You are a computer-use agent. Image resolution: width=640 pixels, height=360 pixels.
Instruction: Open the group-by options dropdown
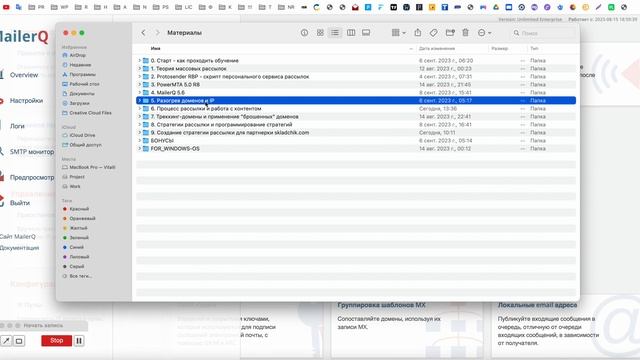tap(398, 33)
